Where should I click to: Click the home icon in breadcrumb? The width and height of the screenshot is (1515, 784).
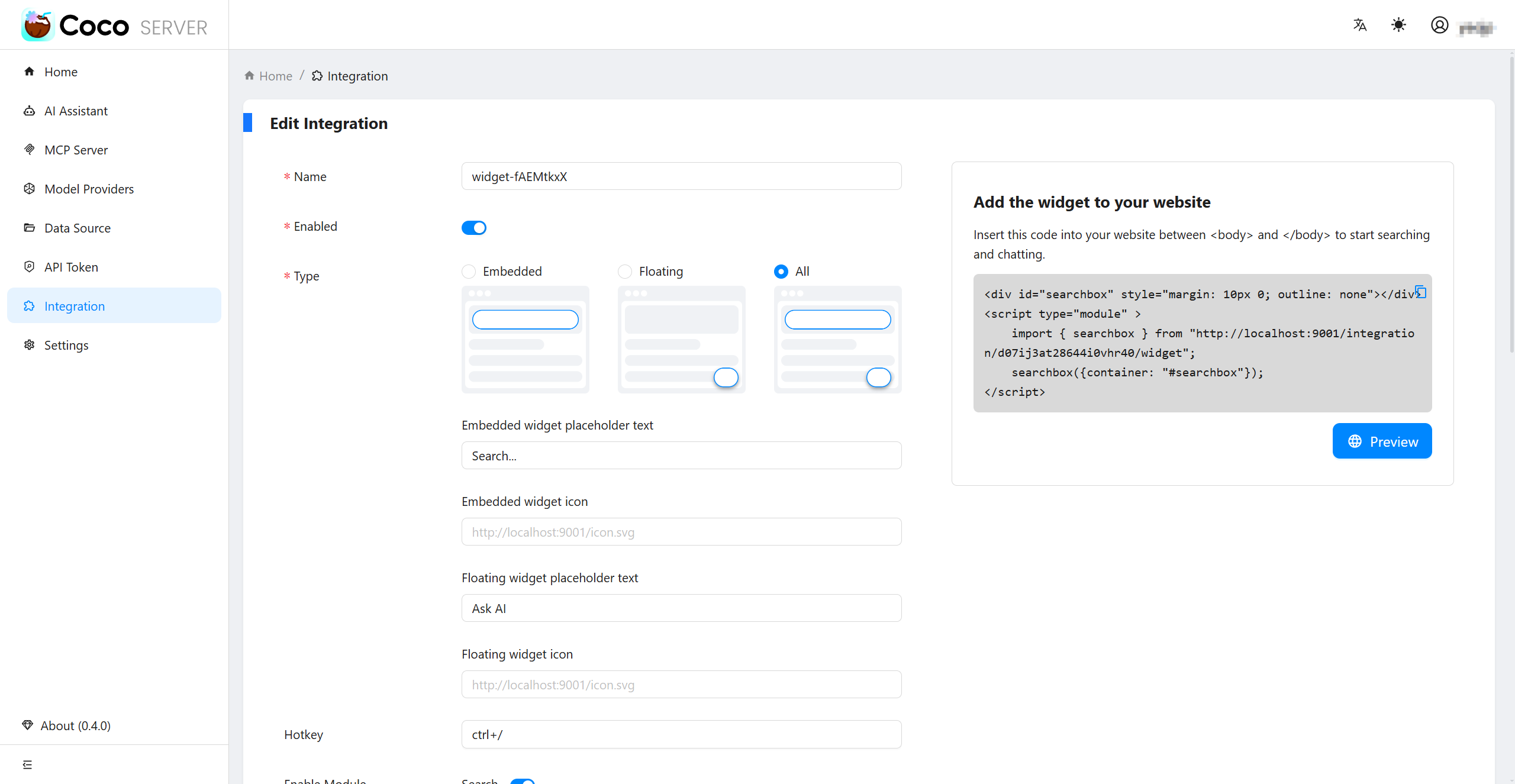point(249,76)
